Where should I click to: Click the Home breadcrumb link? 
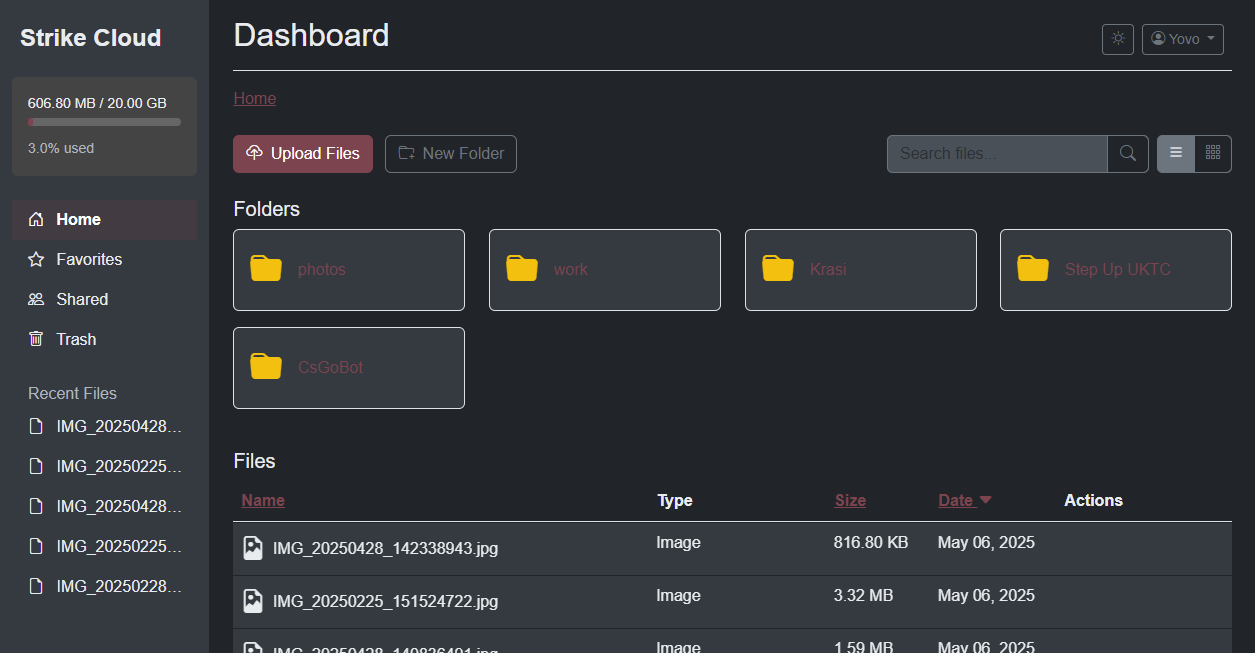254,98
